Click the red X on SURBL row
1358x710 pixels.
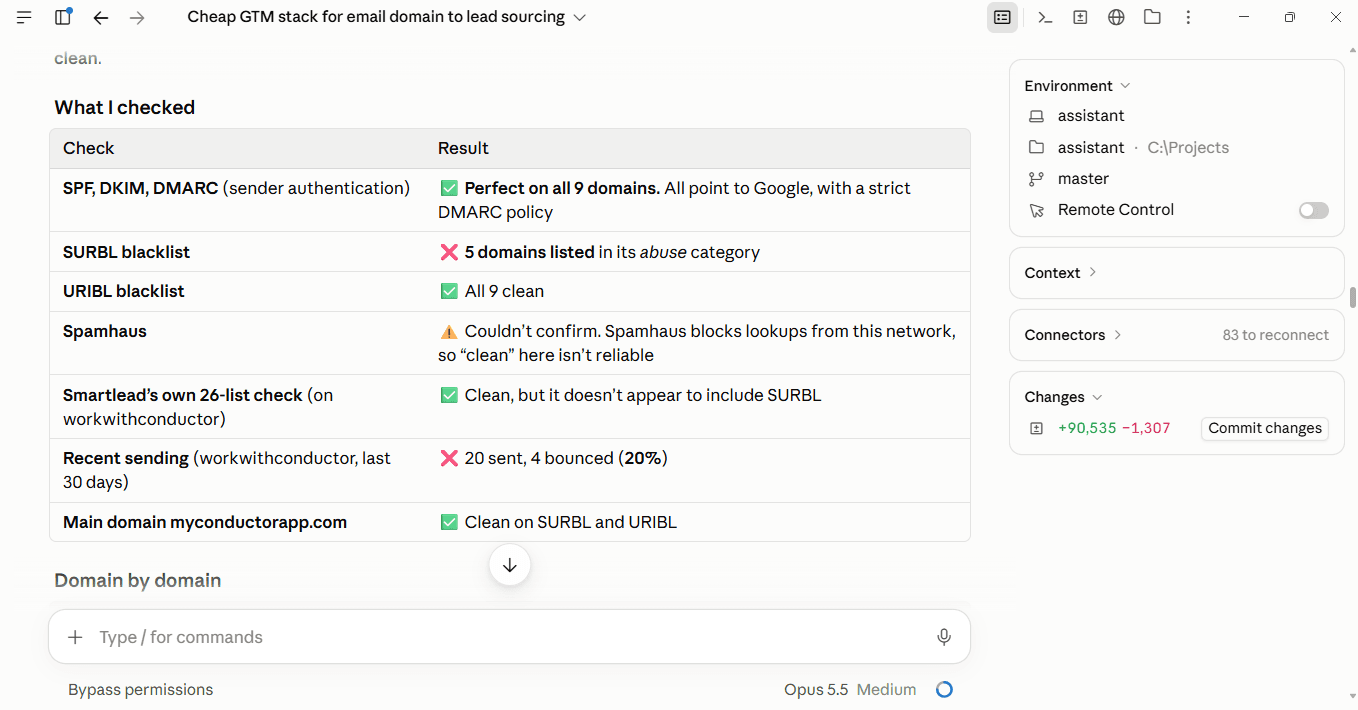[x=449, y=252]
